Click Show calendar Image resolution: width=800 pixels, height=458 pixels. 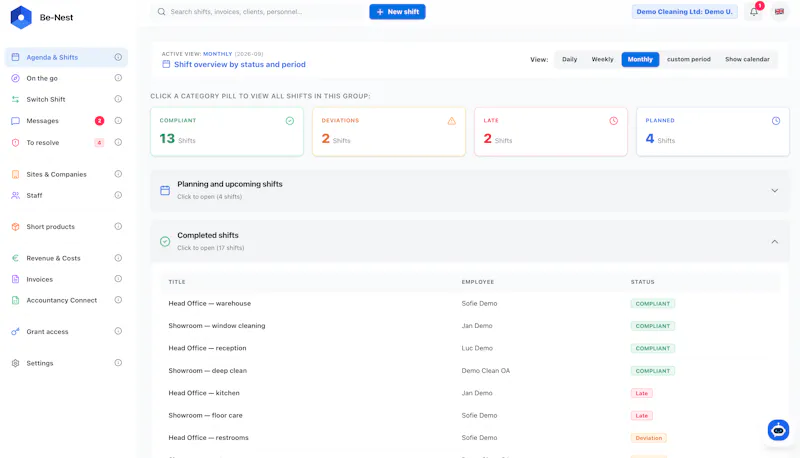coord(747,59)
